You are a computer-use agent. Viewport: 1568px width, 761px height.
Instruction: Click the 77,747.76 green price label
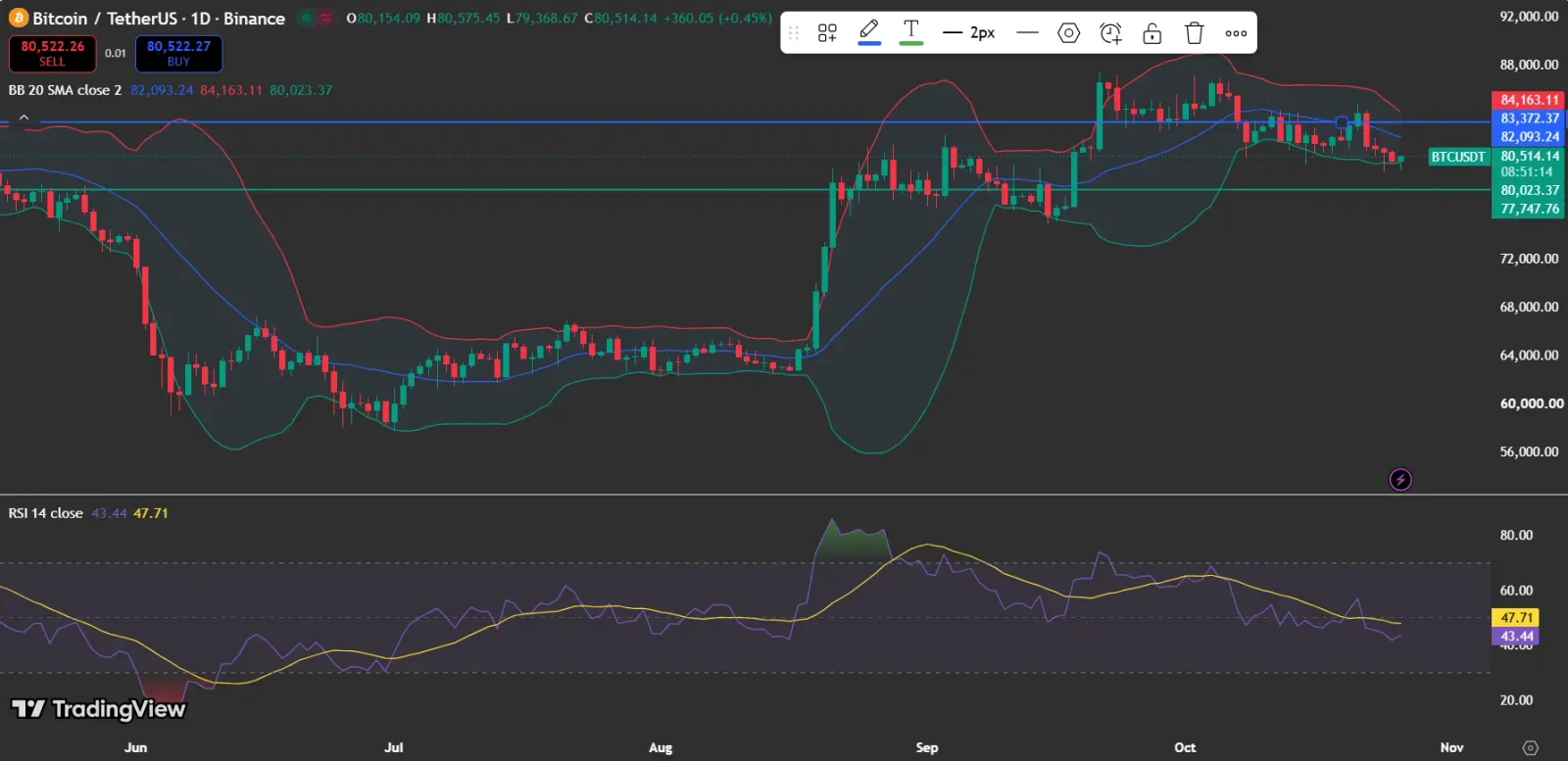(1529, 209)
